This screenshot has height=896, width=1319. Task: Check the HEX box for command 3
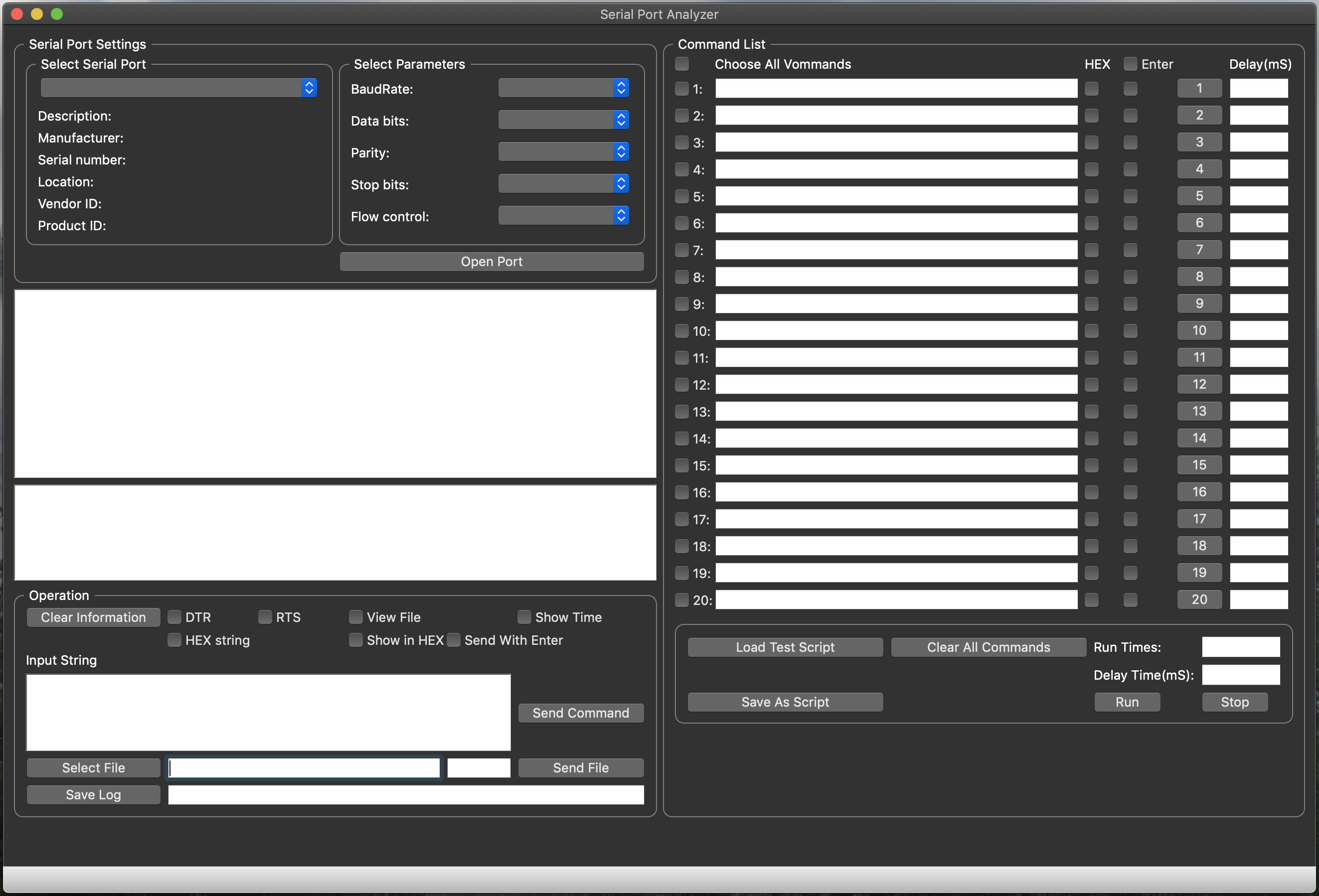coord(1091,143)
